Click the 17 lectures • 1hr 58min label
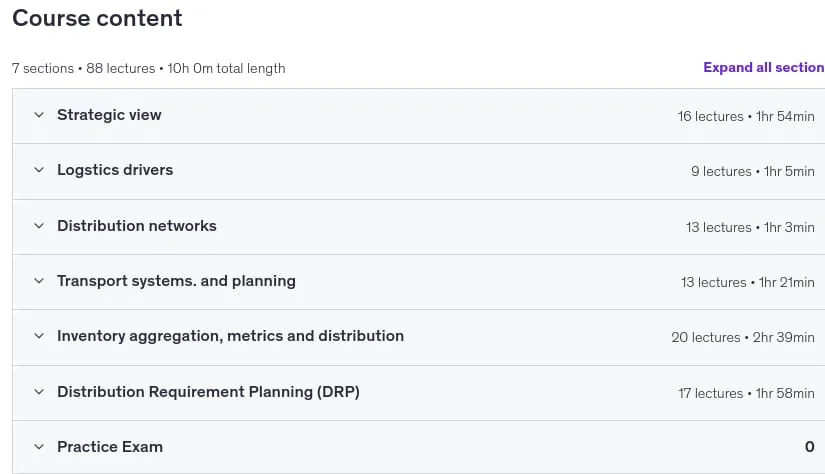This screenshot has height=474, width=825. (746, 393)
